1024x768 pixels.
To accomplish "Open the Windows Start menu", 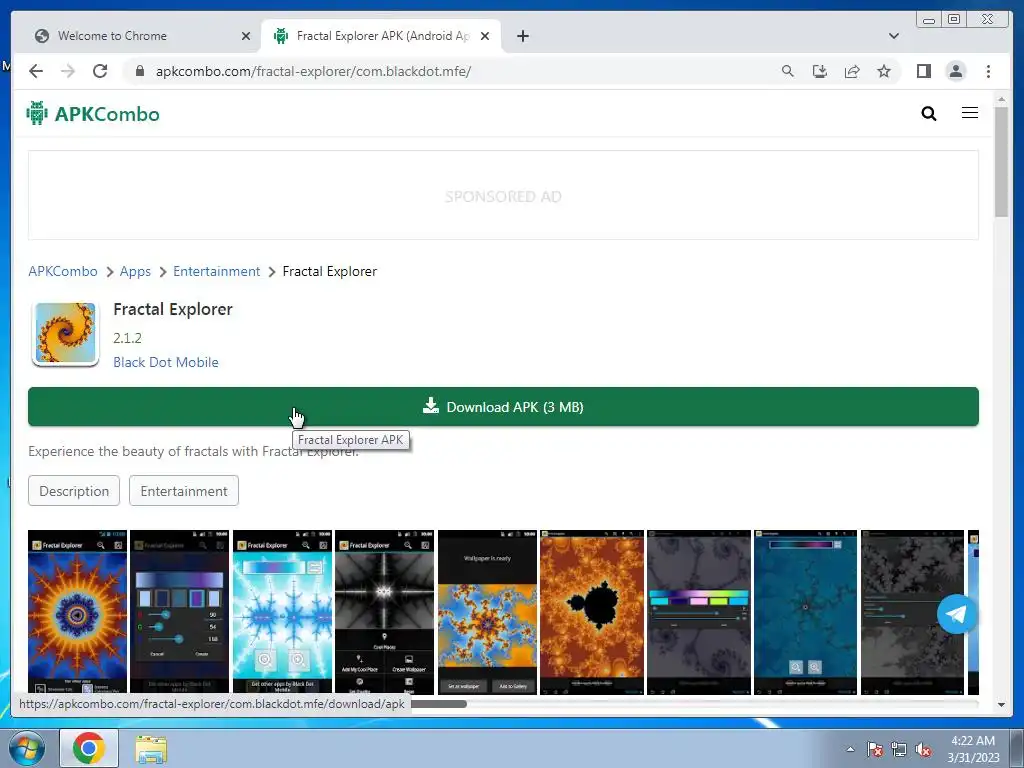I will (x=25, y=748).
